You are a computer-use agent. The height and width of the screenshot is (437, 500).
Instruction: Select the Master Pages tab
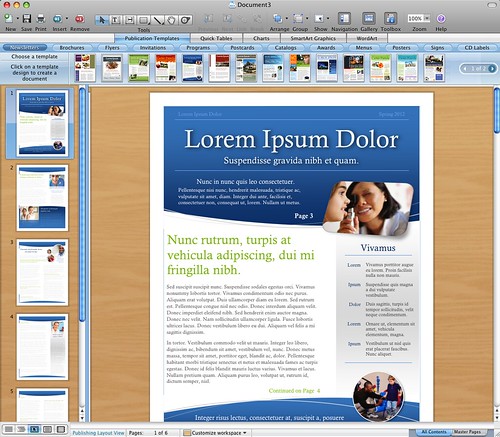(467, 432)
